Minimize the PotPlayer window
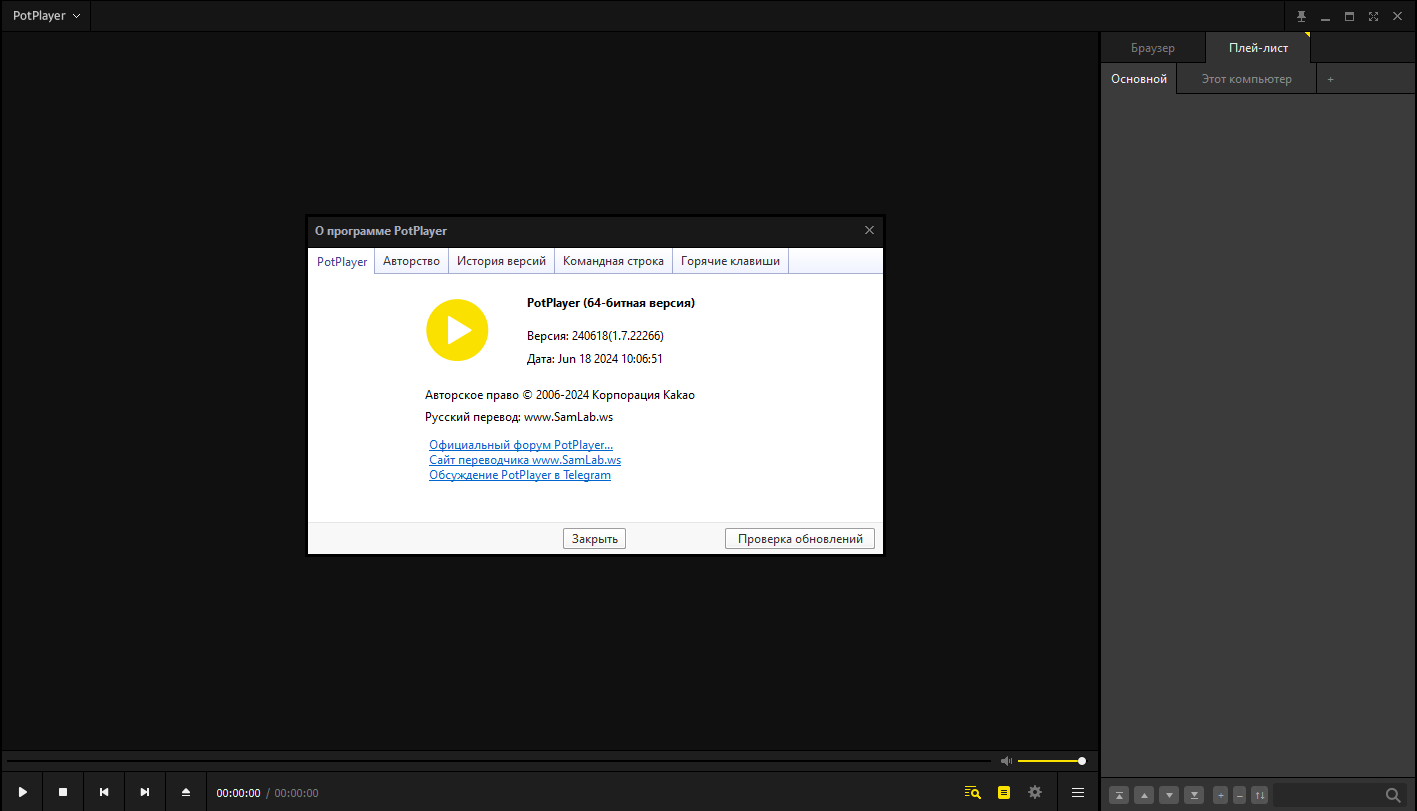The image size is (1417, 811). click(1325, 16)
